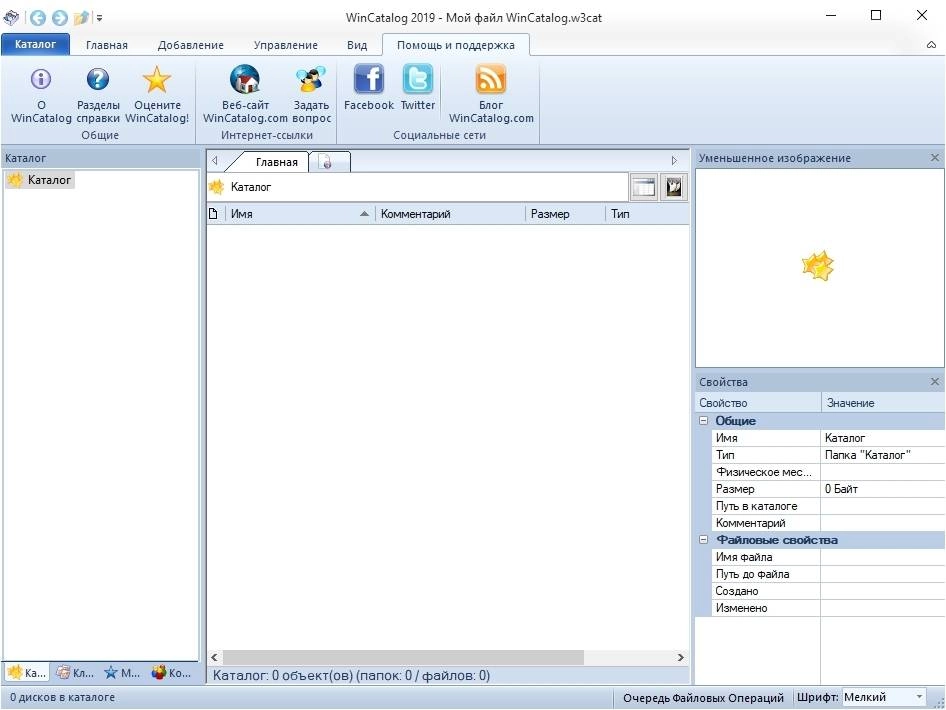Switch to the Управление ribbon tab
Image resolution: width=946 pixels, height=710 pixels.
pyautogui.click(x=285, y=45)
